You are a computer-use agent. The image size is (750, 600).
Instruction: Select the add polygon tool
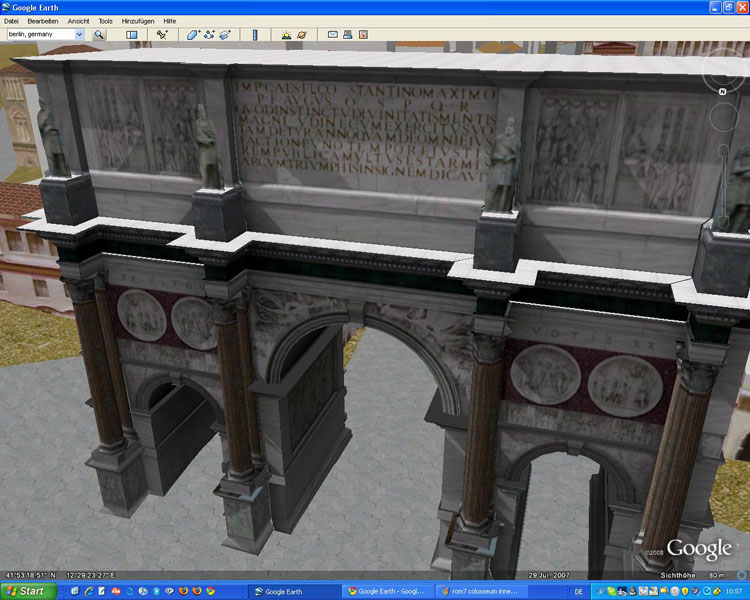[x=193, y=34]
